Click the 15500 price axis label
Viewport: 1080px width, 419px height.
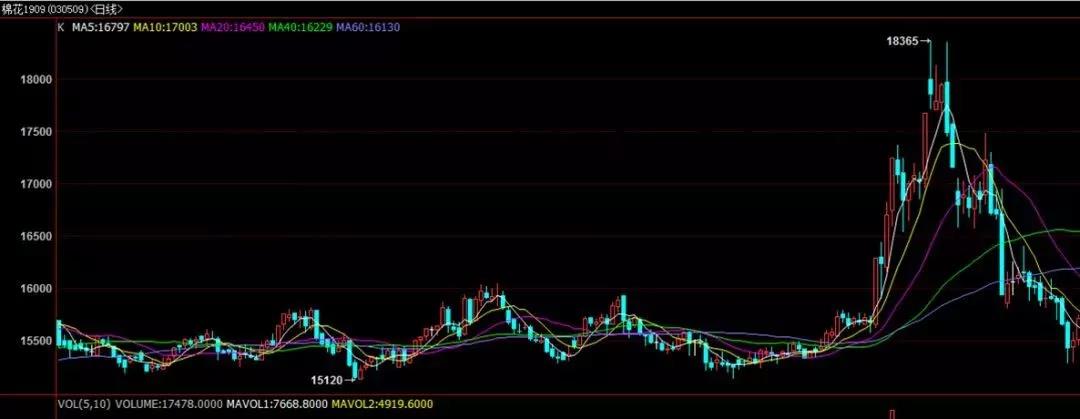(34, 341)
